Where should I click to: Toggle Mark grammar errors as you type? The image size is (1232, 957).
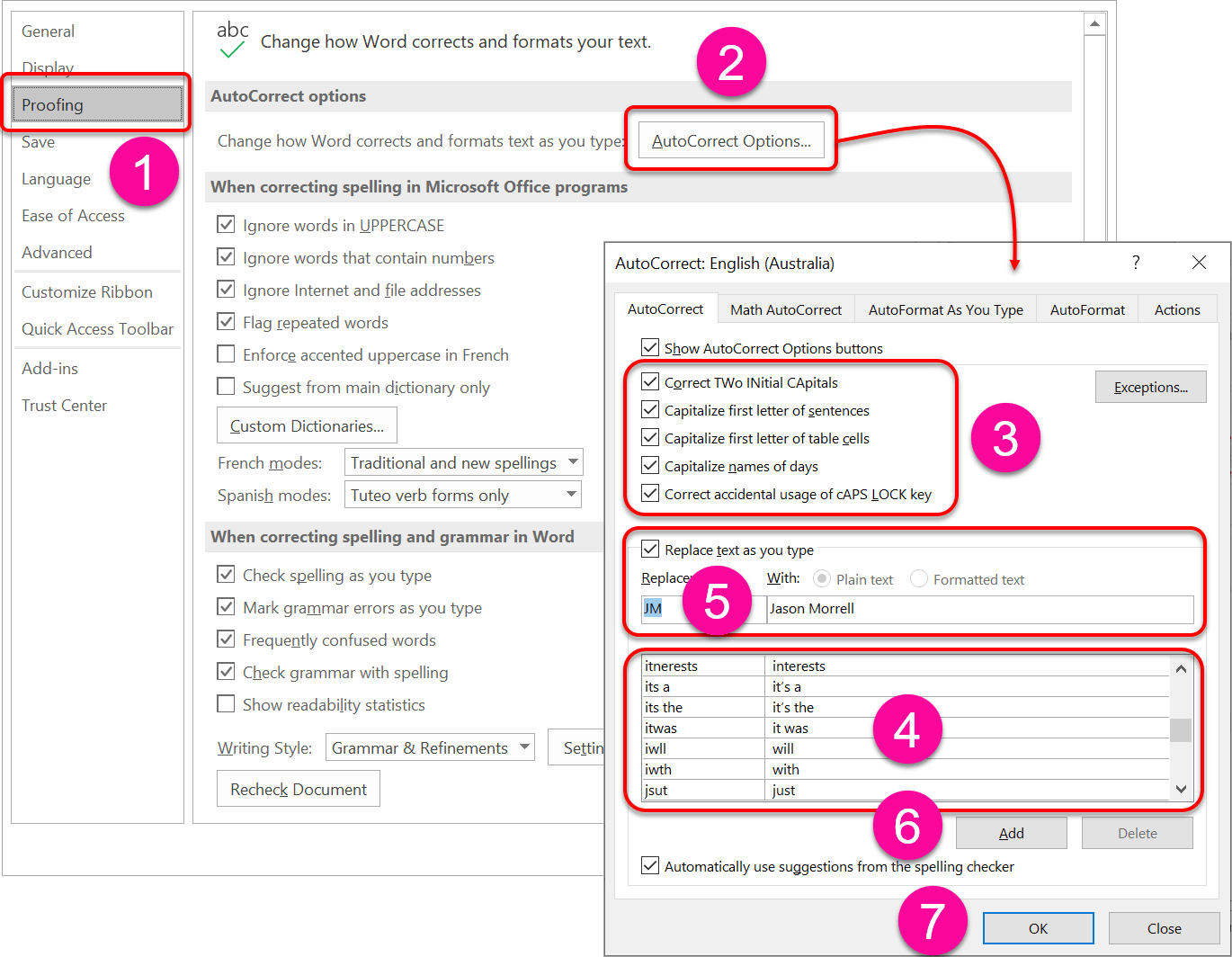coord(227,607)
